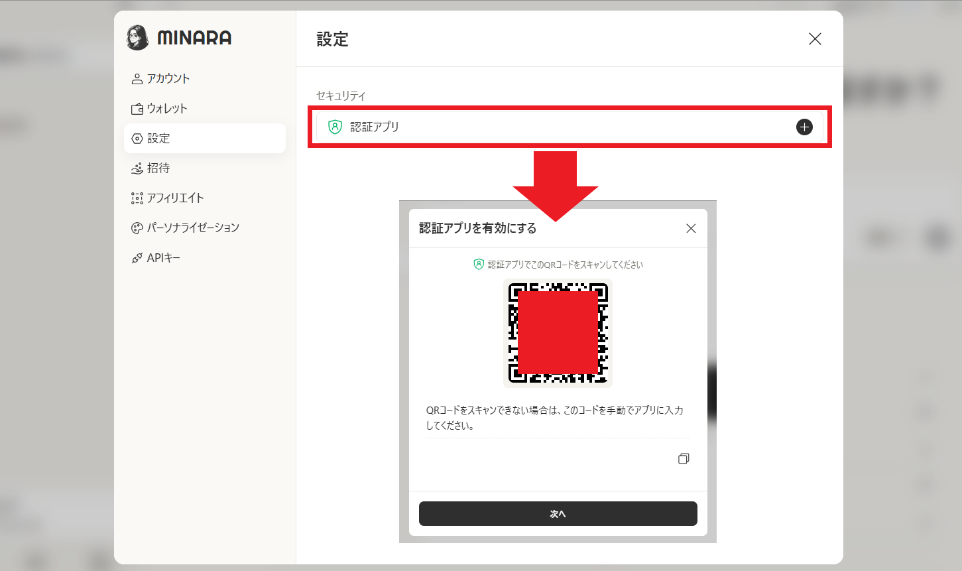The image size is (962, 571).
Task: Close the 認証アプリを有効にする dialog
Action: point(691,228)
